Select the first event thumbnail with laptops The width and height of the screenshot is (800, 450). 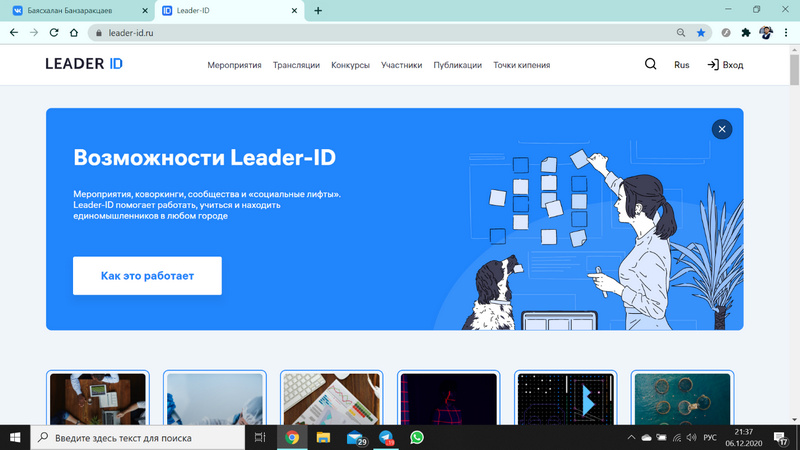98,398
